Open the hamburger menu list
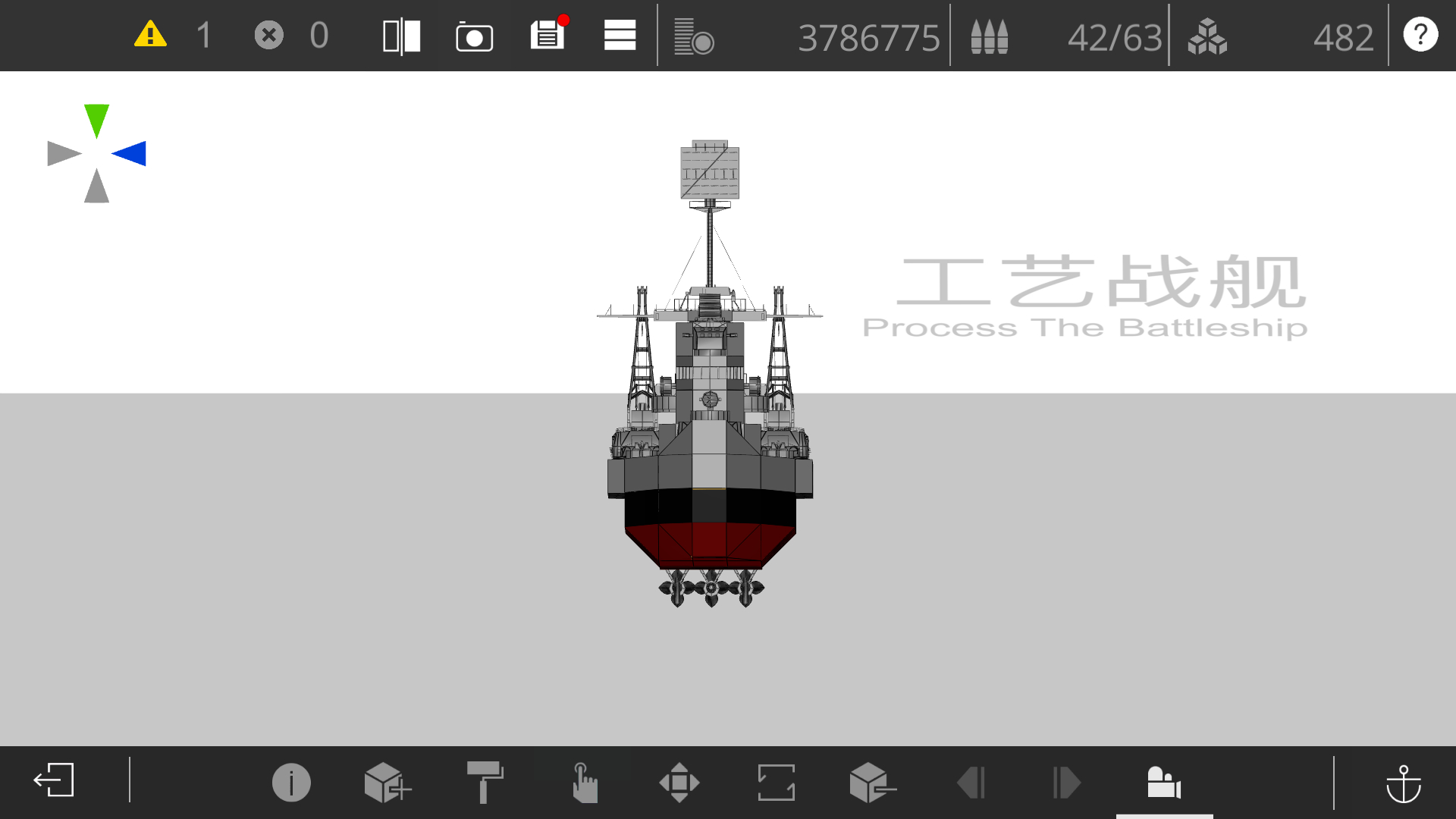The width and height of the screenshot is (1456, 819). pyautogui.click(x=620, y=36)
